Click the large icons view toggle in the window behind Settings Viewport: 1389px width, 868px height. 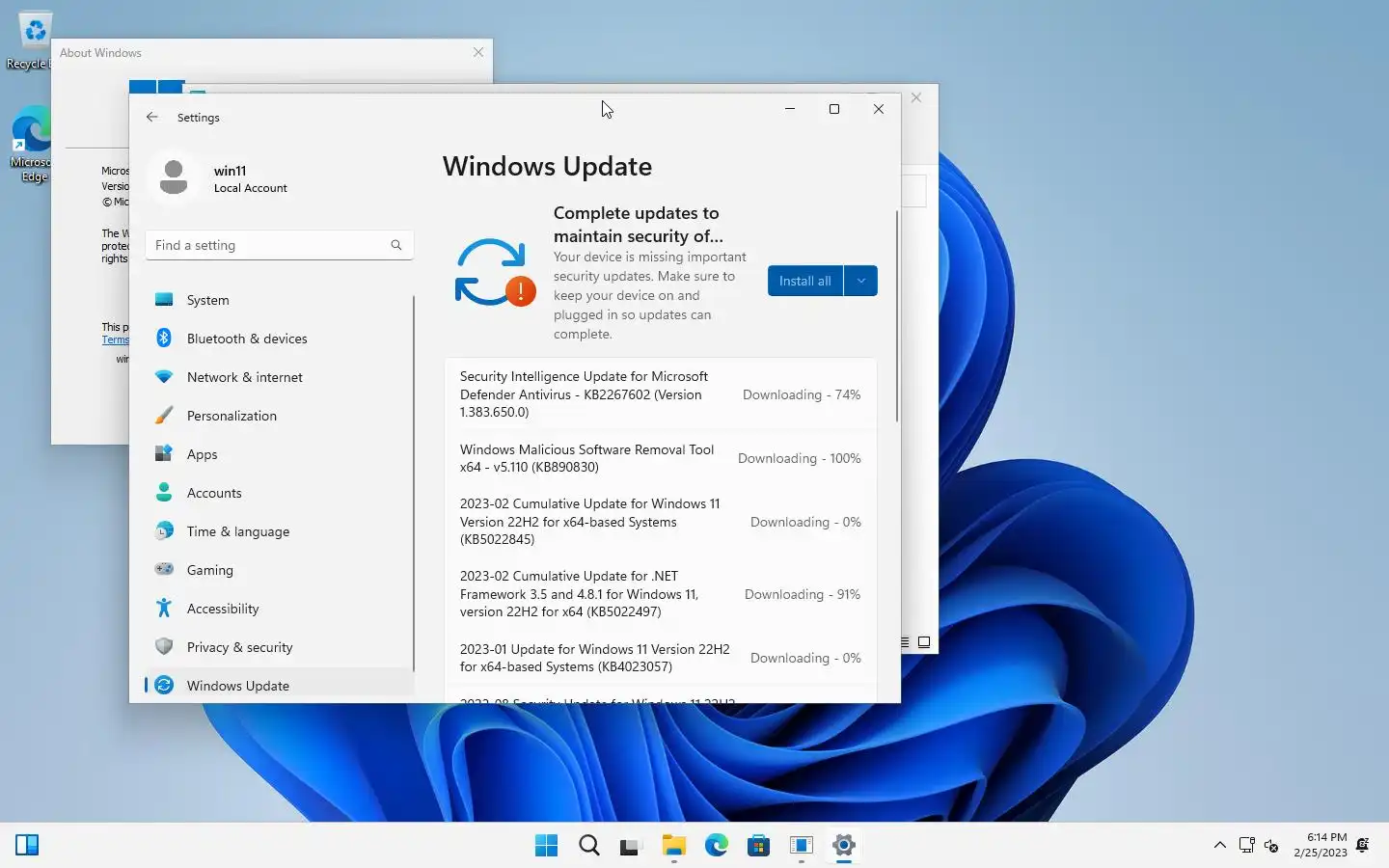tap(924, 642)
